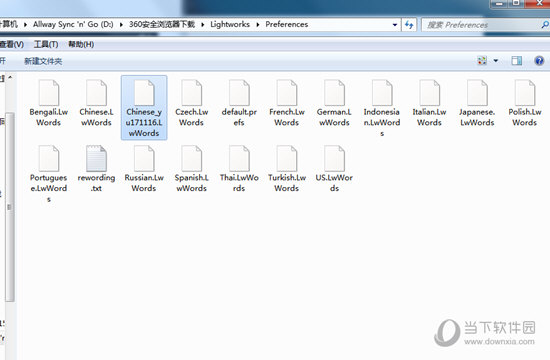Click the navigation pane scrollbar
The width and height of the screenshot is (550, 360).
[9, 207]
